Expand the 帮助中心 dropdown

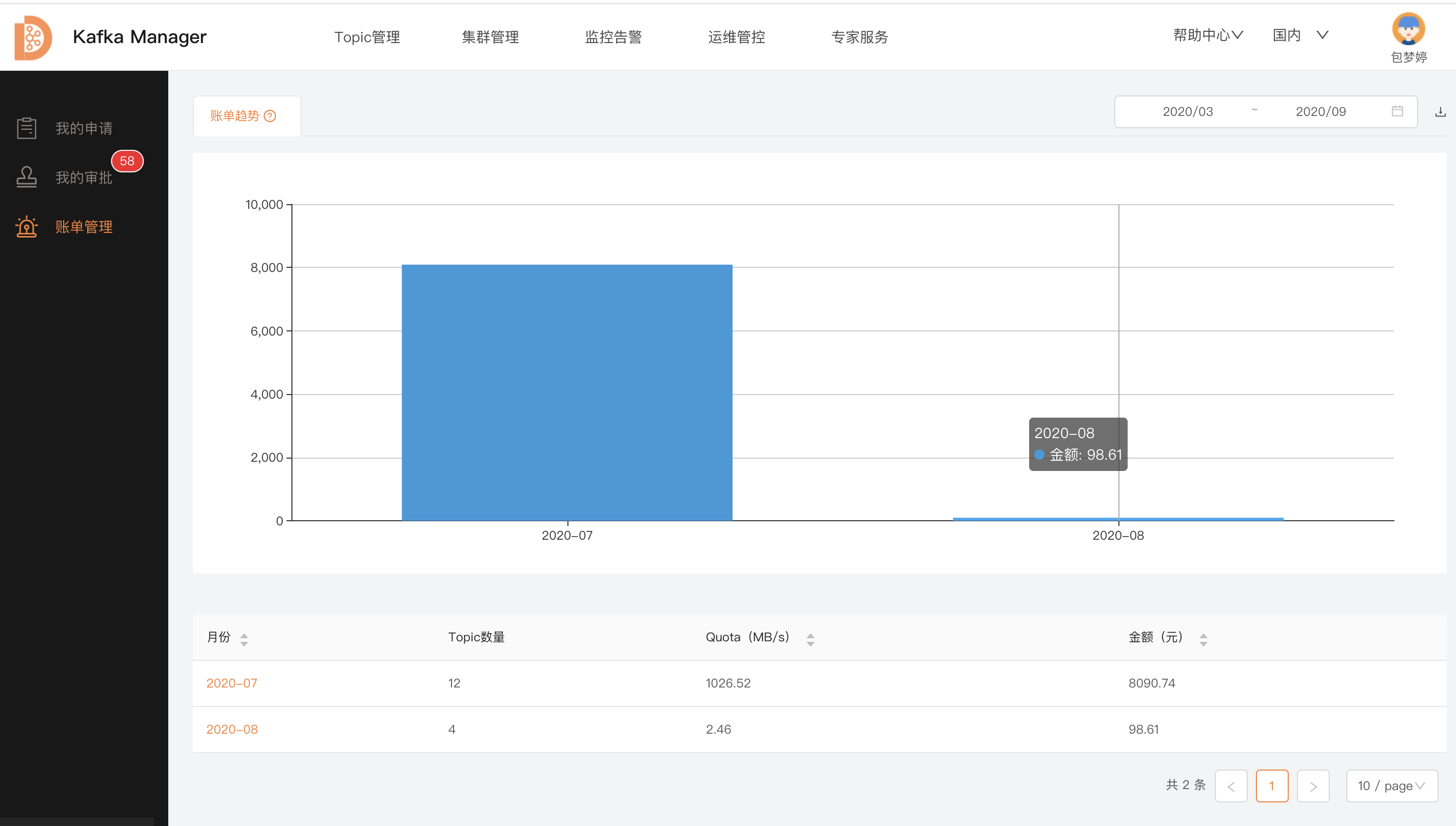click(1208, 35)
